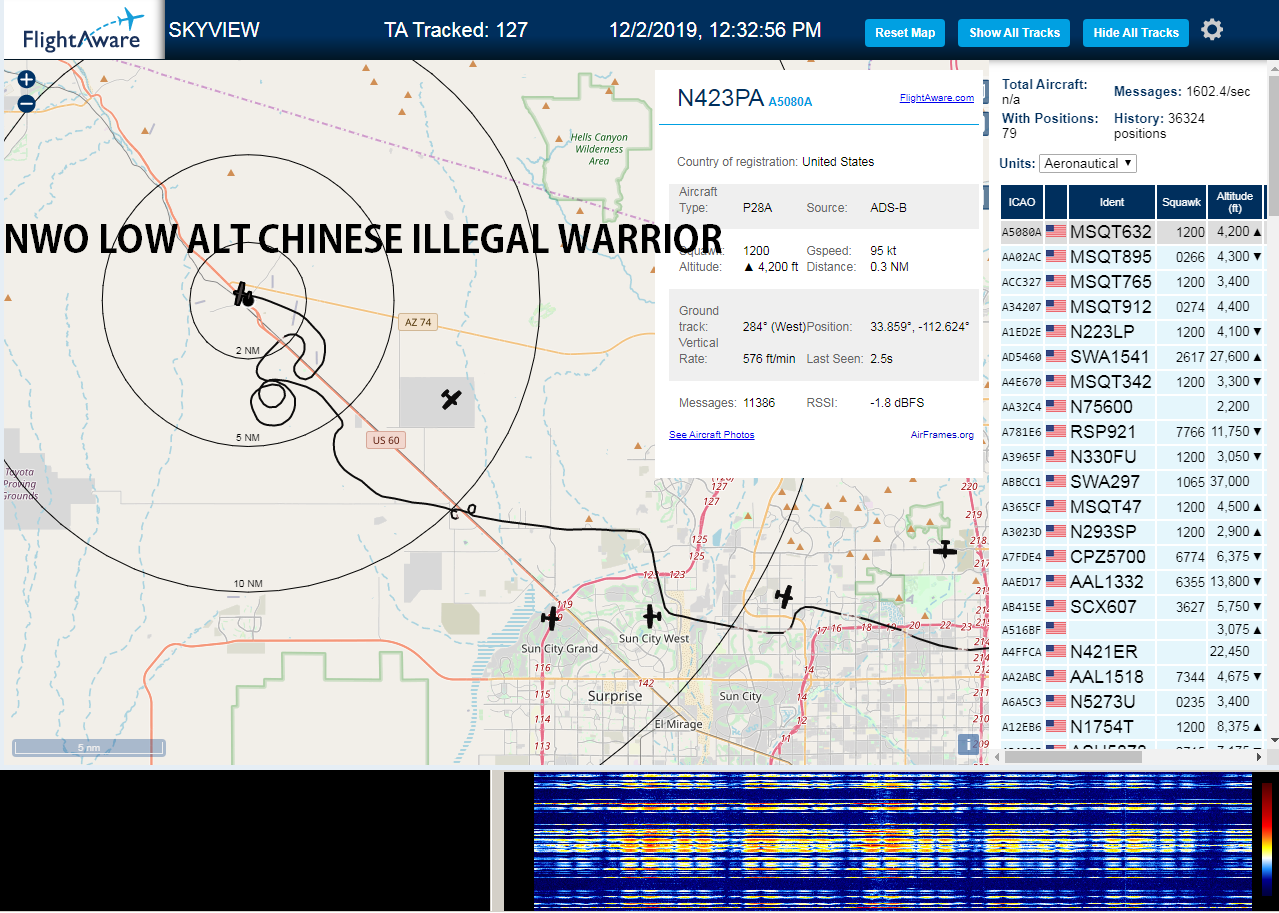This screenshot has width=1279, height=913.
Task: Select aircraft icon above Sun City Grand
Action: 550,618
